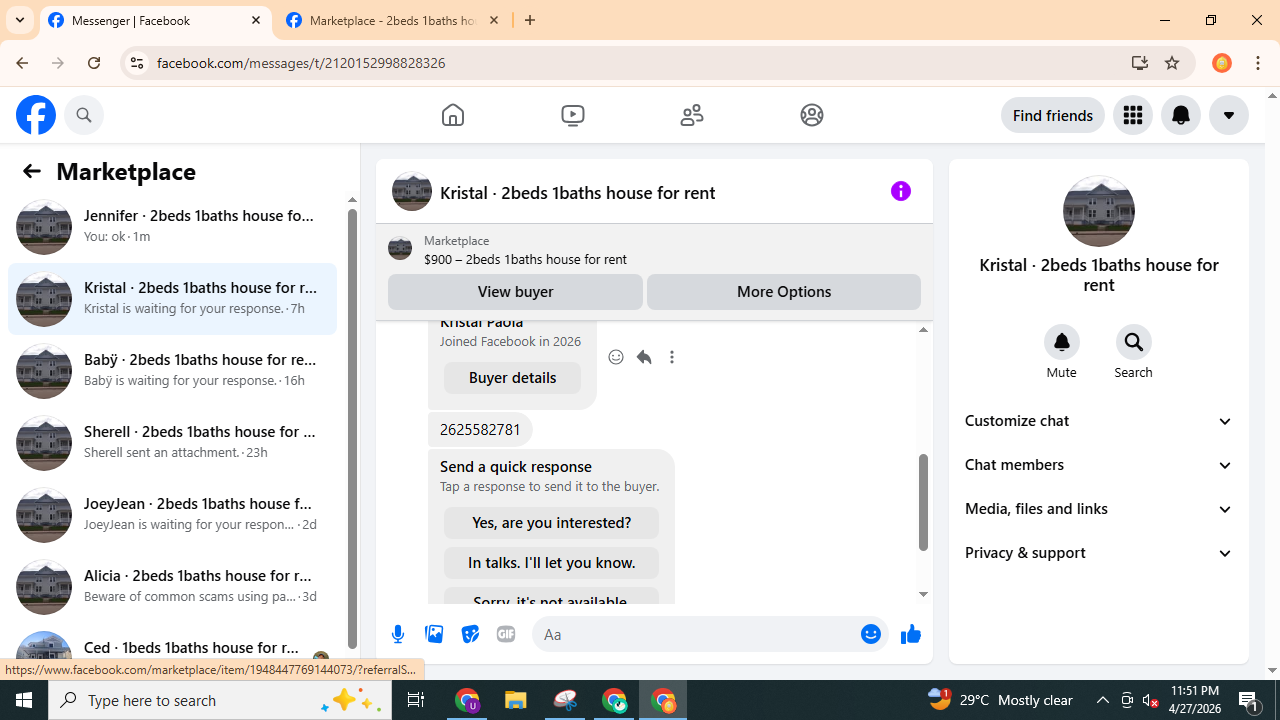Expand Customize chat section

click(x=1099, y=421)
